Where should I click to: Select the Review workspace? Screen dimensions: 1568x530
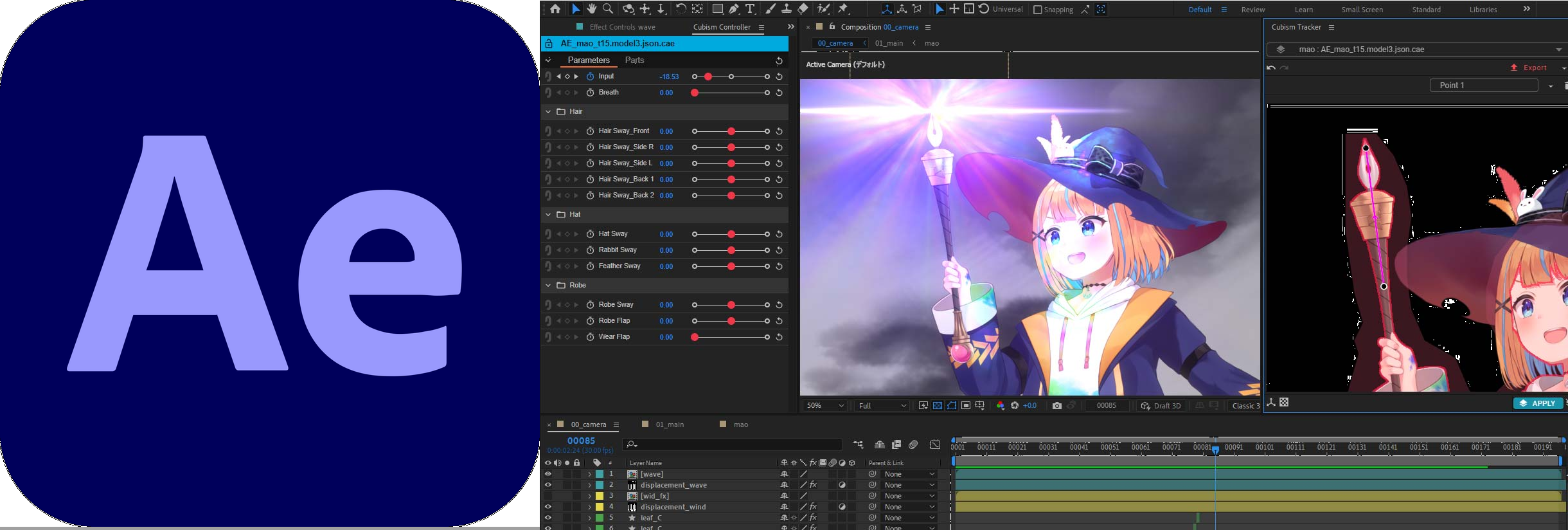[x=1253, y=10]
